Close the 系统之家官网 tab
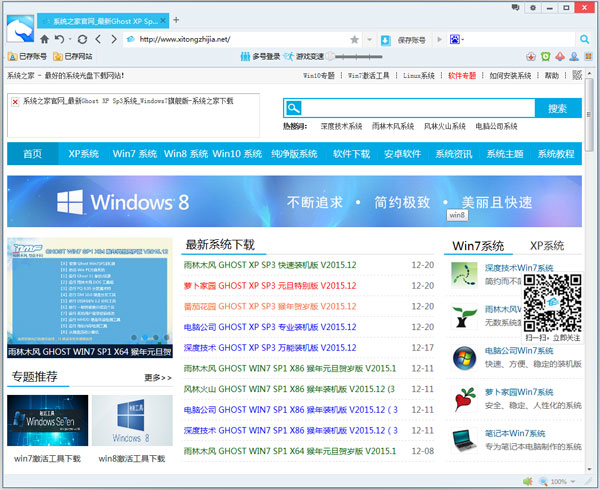Screen dimensions: 600x490 [x=163, y=21]
